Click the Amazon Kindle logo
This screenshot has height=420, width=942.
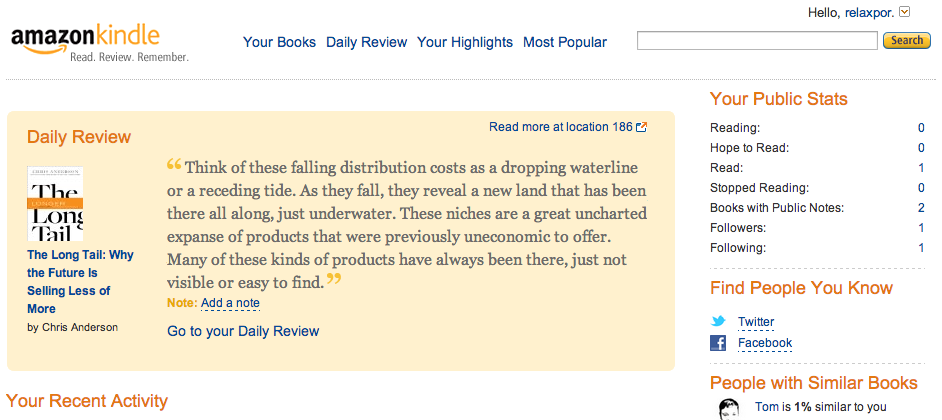[x=98, y=42]
